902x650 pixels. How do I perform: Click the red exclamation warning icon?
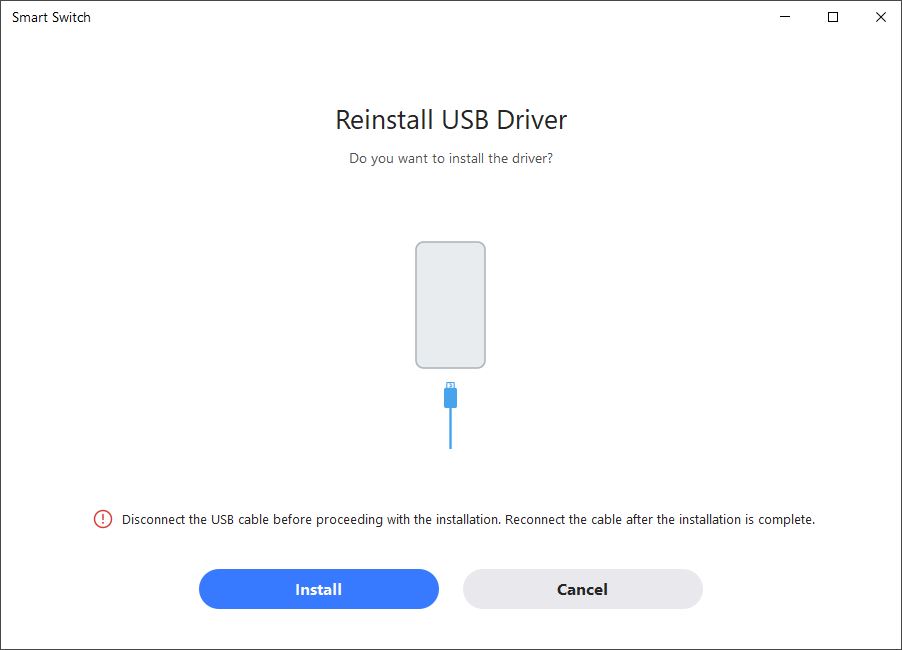(x=103, y=519)
